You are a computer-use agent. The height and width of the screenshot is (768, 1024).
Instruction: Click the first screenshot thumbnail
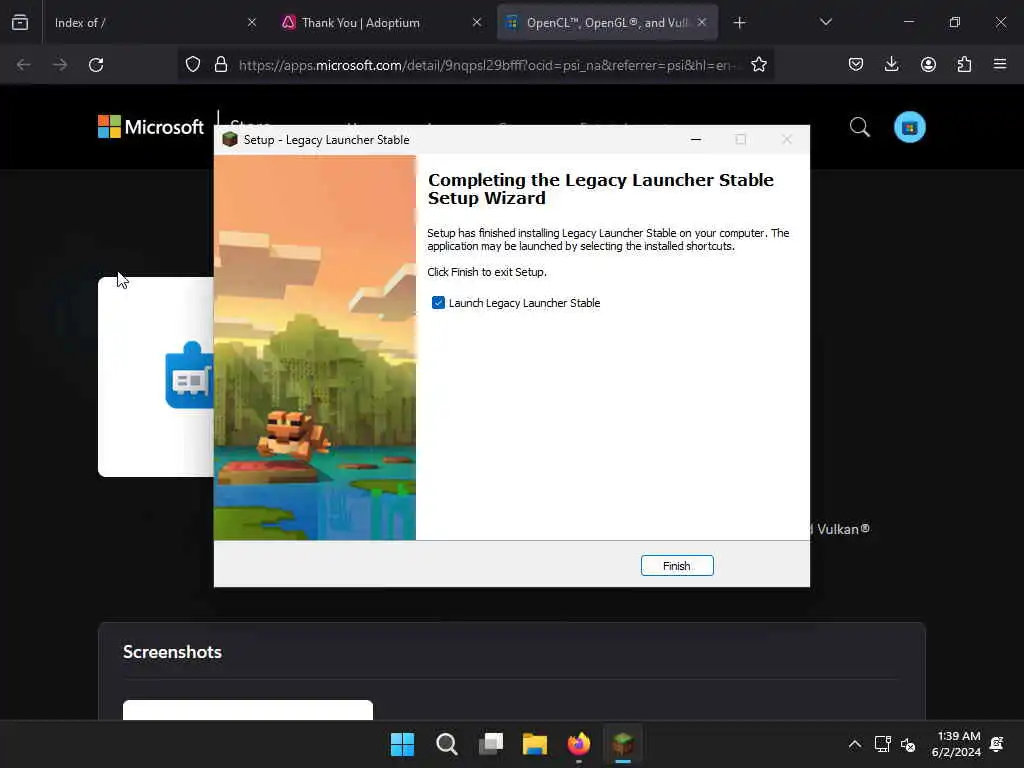click(248, 710)
